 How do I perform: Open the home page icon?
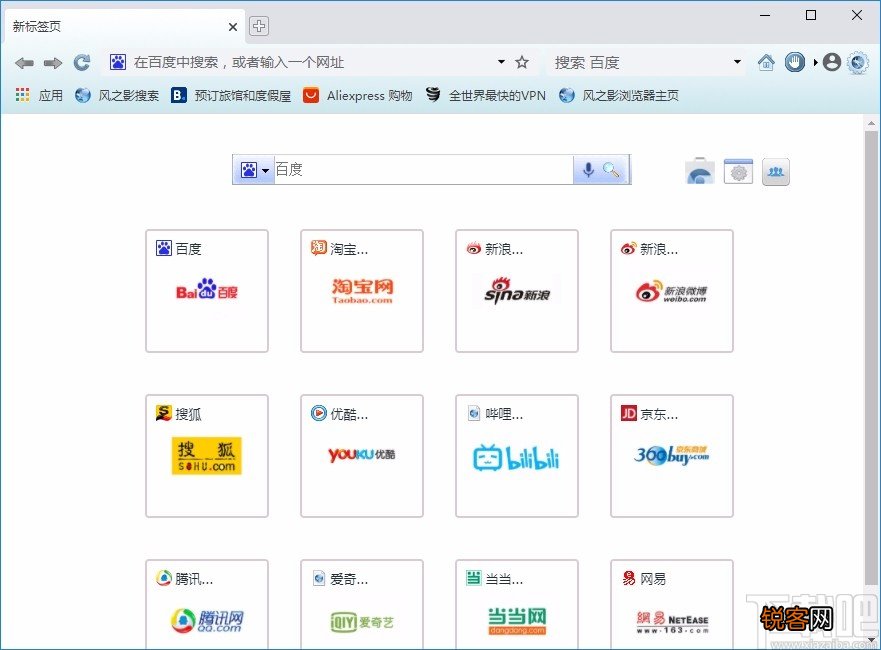click(766, 62)
